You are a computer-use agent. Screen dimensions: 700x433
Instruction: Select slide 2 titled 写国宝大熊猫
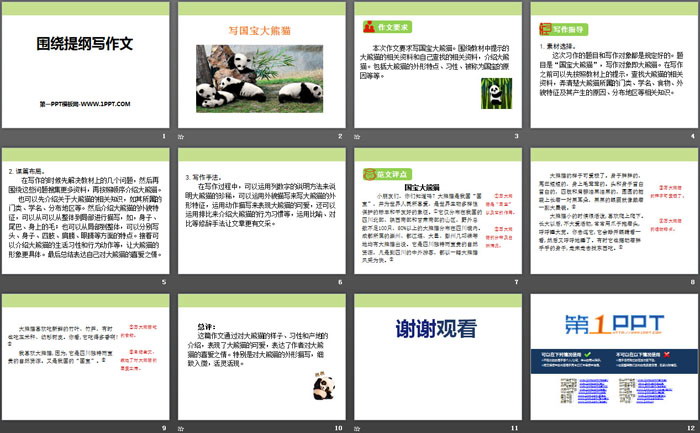(x=262, y=65)
